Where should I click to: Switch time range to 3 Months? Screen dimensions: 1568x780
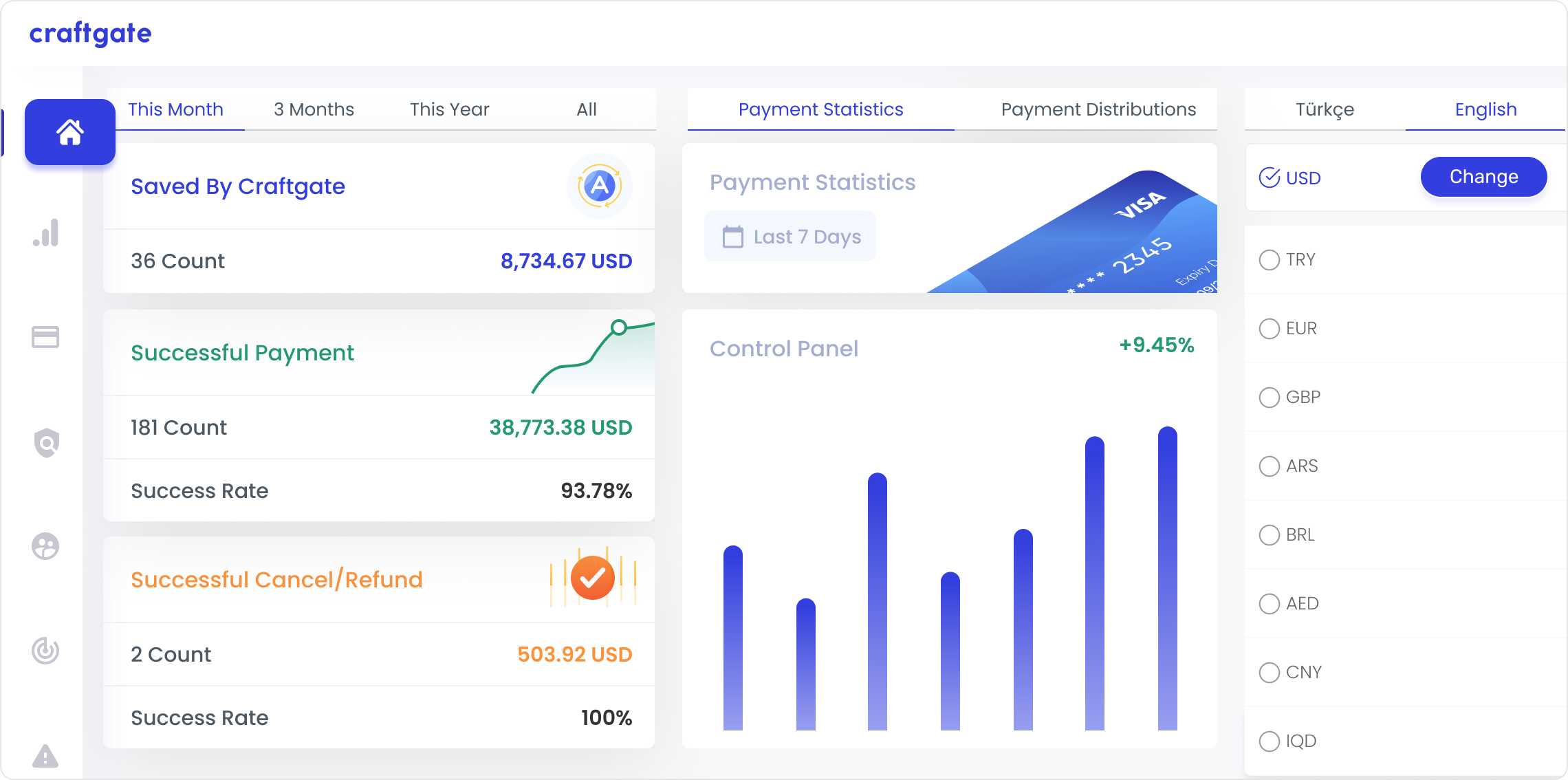coord(314,109)
